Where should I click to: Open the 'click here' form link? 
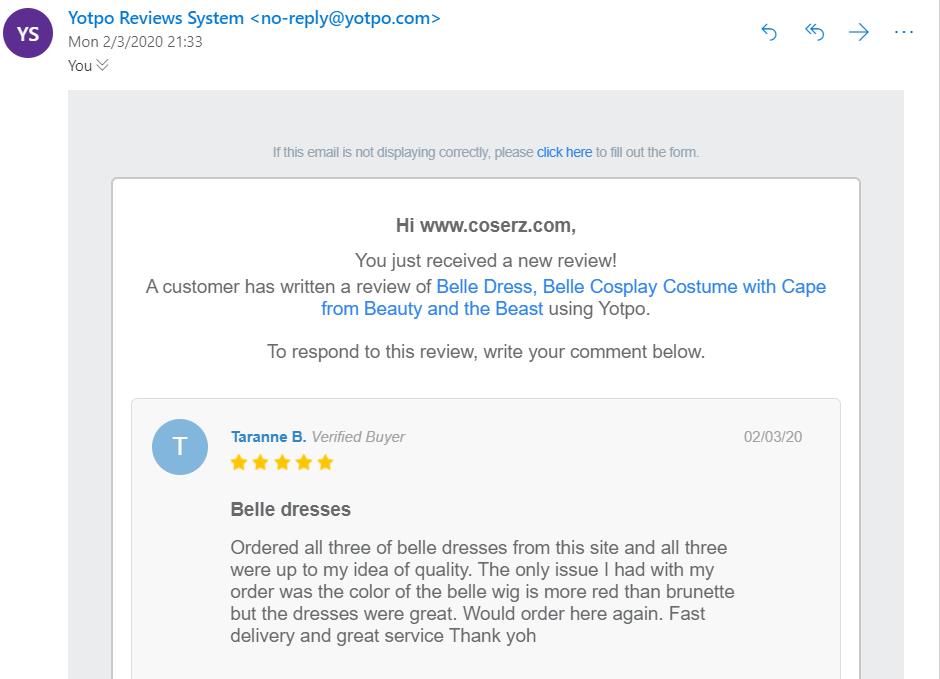click(564, 153)
